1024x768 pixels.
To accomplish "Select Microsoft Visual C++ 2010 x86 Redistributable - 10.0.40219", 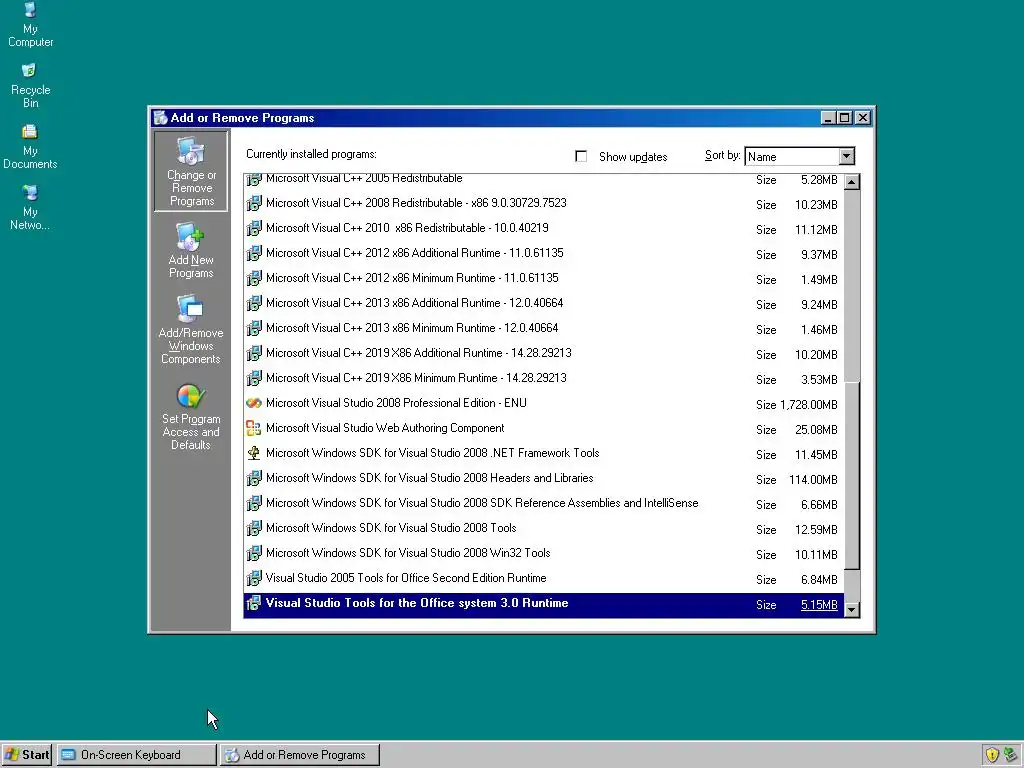I will point(543,229).
